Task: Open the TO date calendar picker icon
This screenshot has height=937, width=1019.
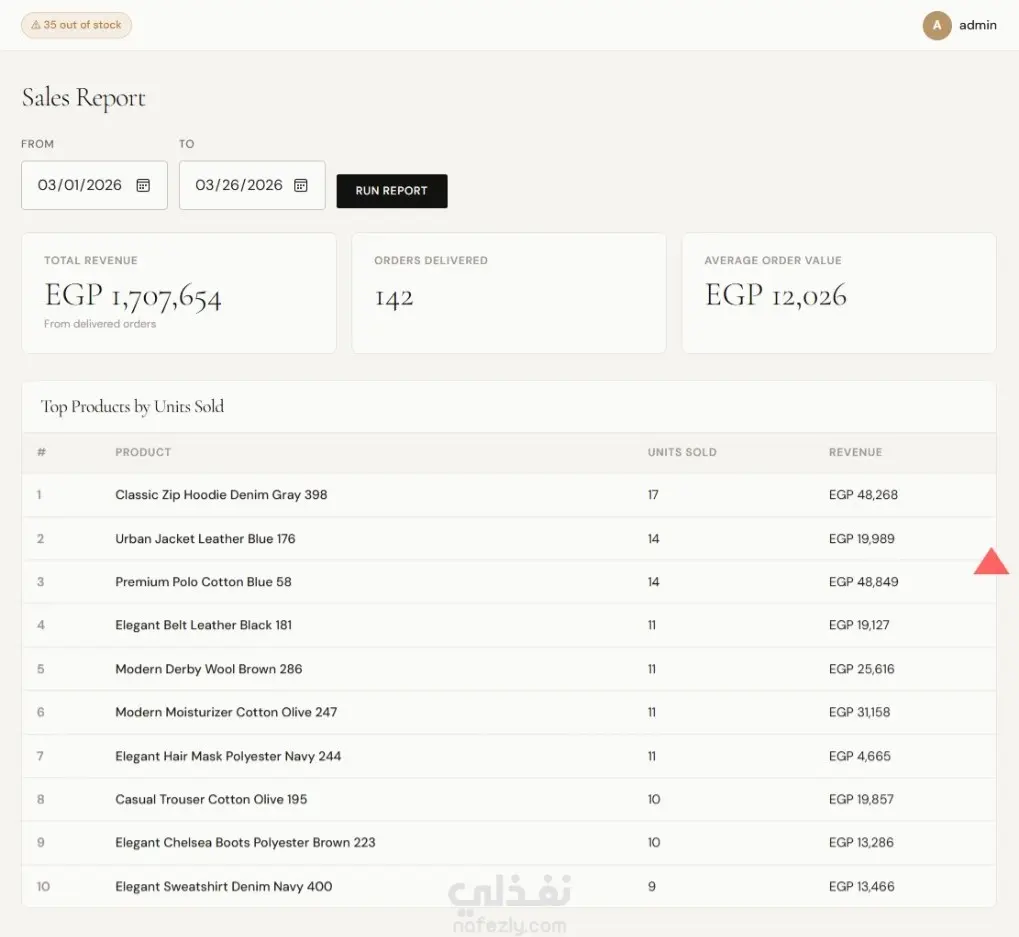Action: (x=300, y=185)
